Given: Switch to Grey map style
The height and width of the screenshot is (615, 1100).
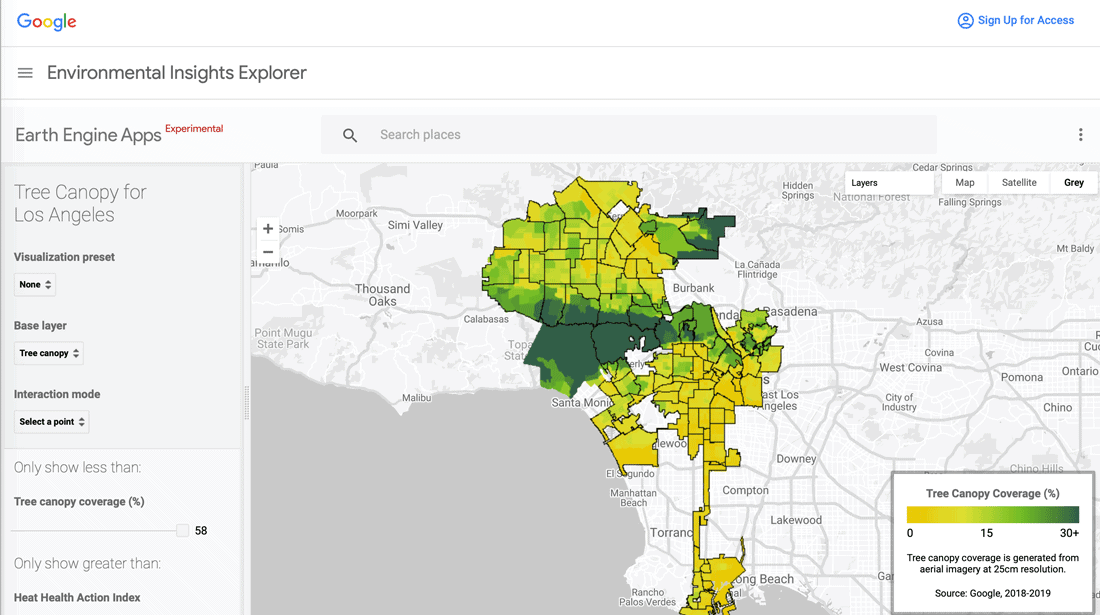Looking at the screenshot, I should coord(1073,182).
